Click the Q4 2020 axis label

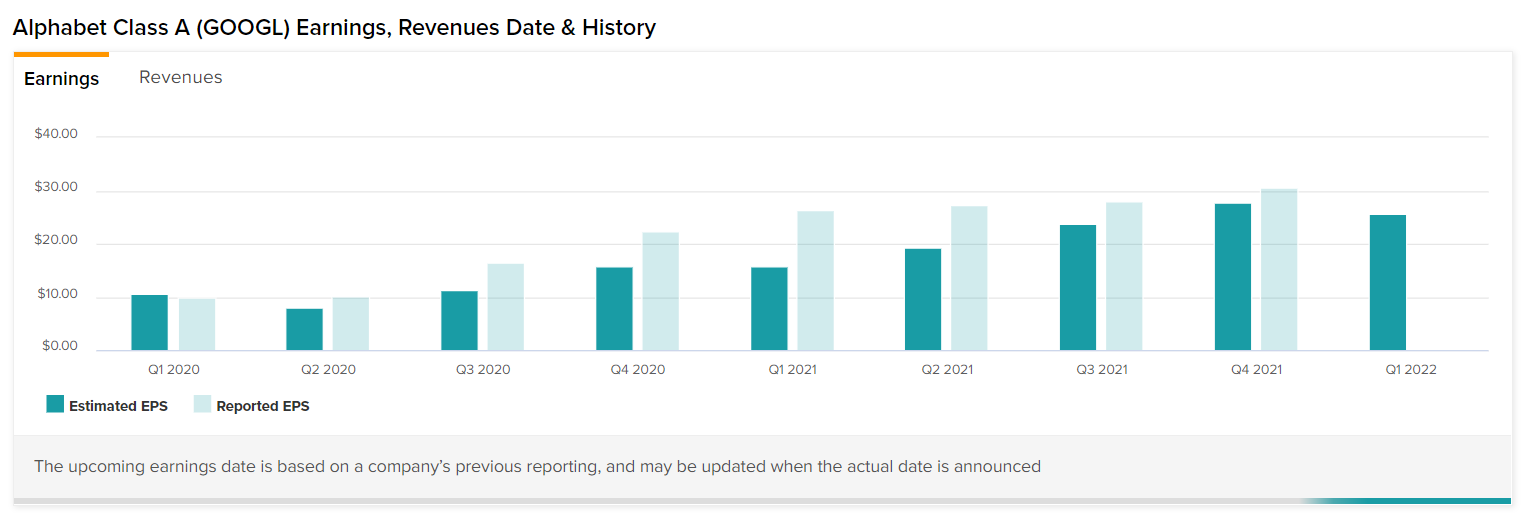(x=638, y=369)
